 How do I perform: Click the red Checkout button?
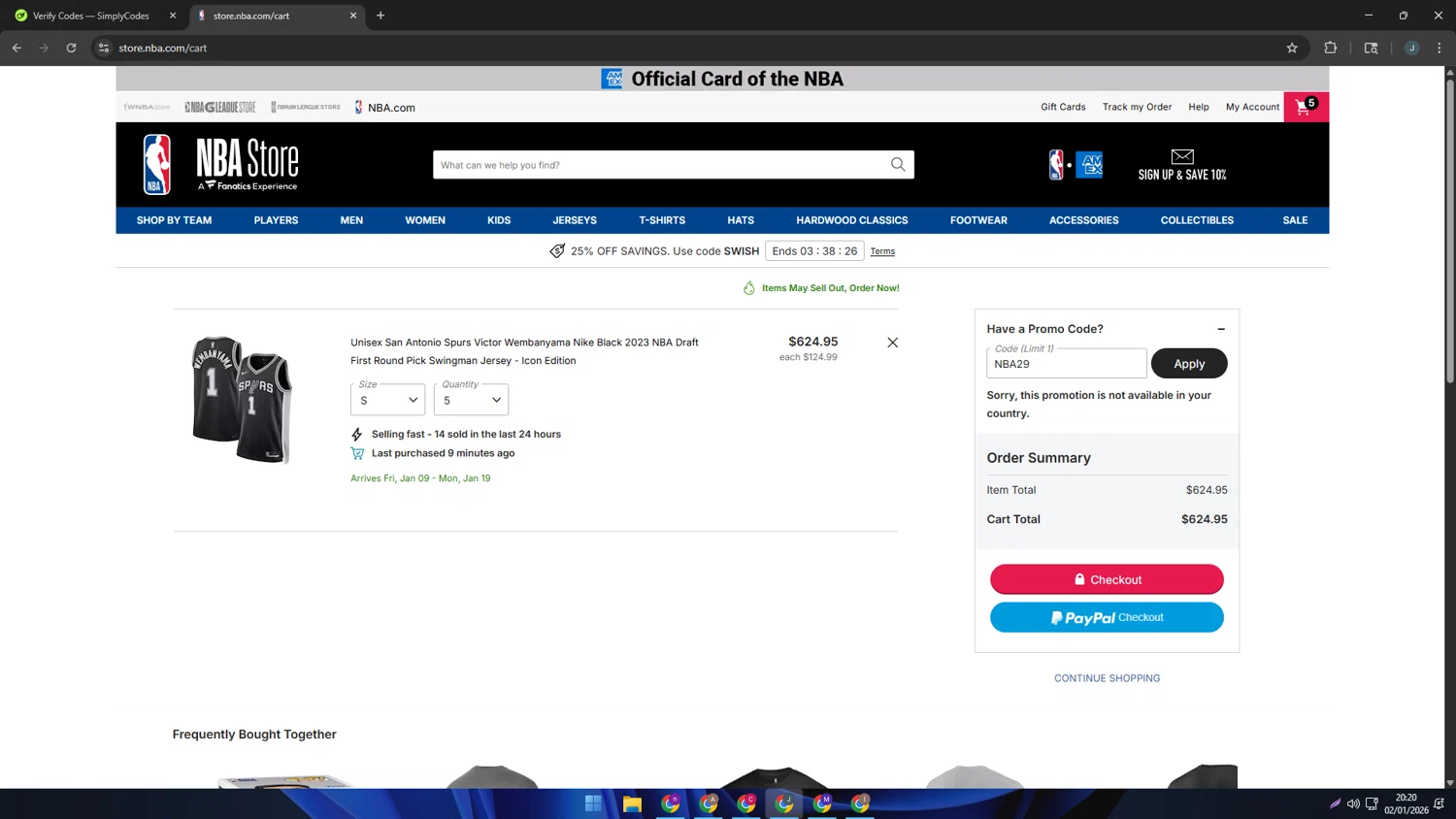pos(1107,579)
